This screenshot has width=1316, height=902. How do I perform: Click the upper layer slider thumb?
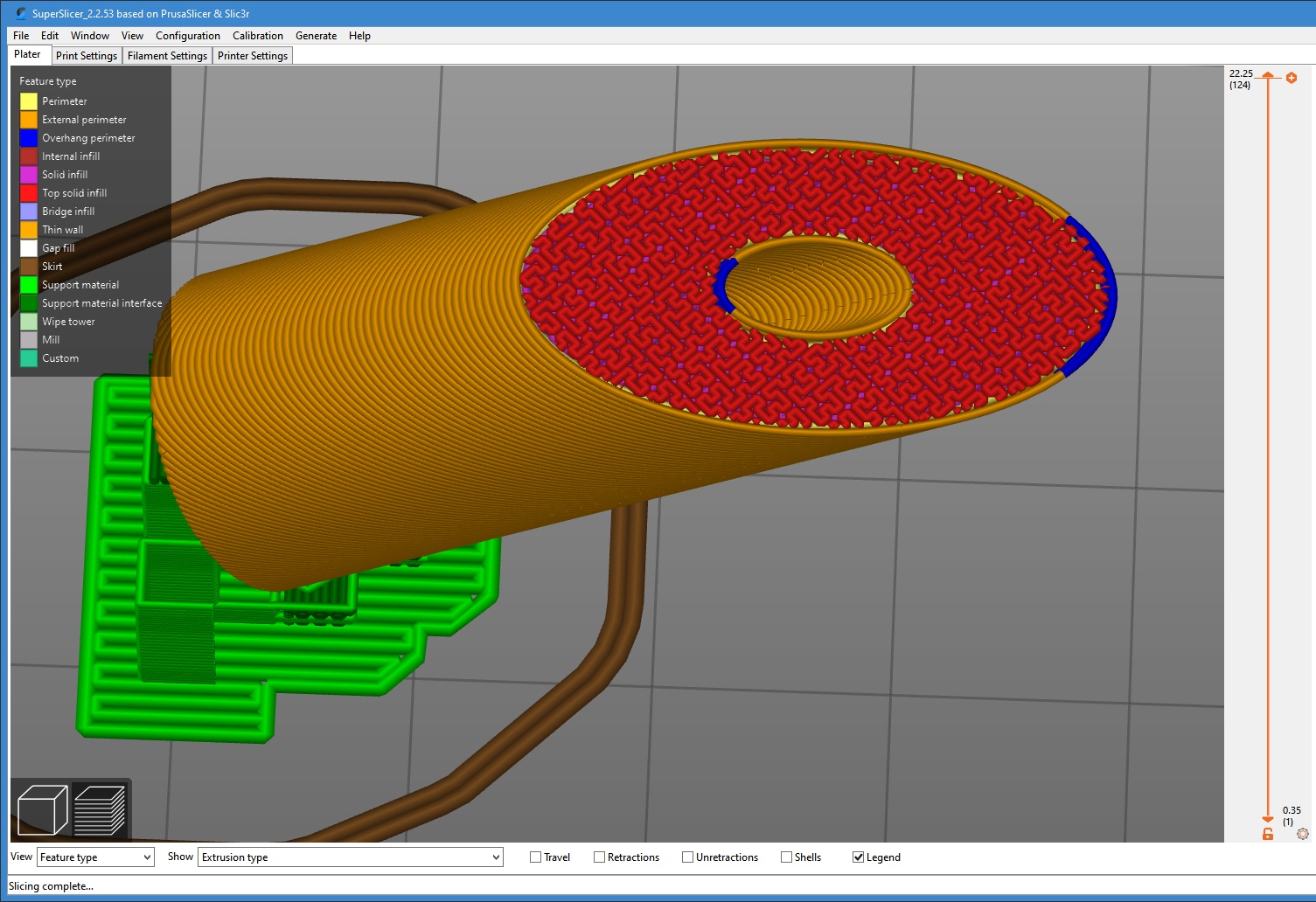pos(1268,76)
